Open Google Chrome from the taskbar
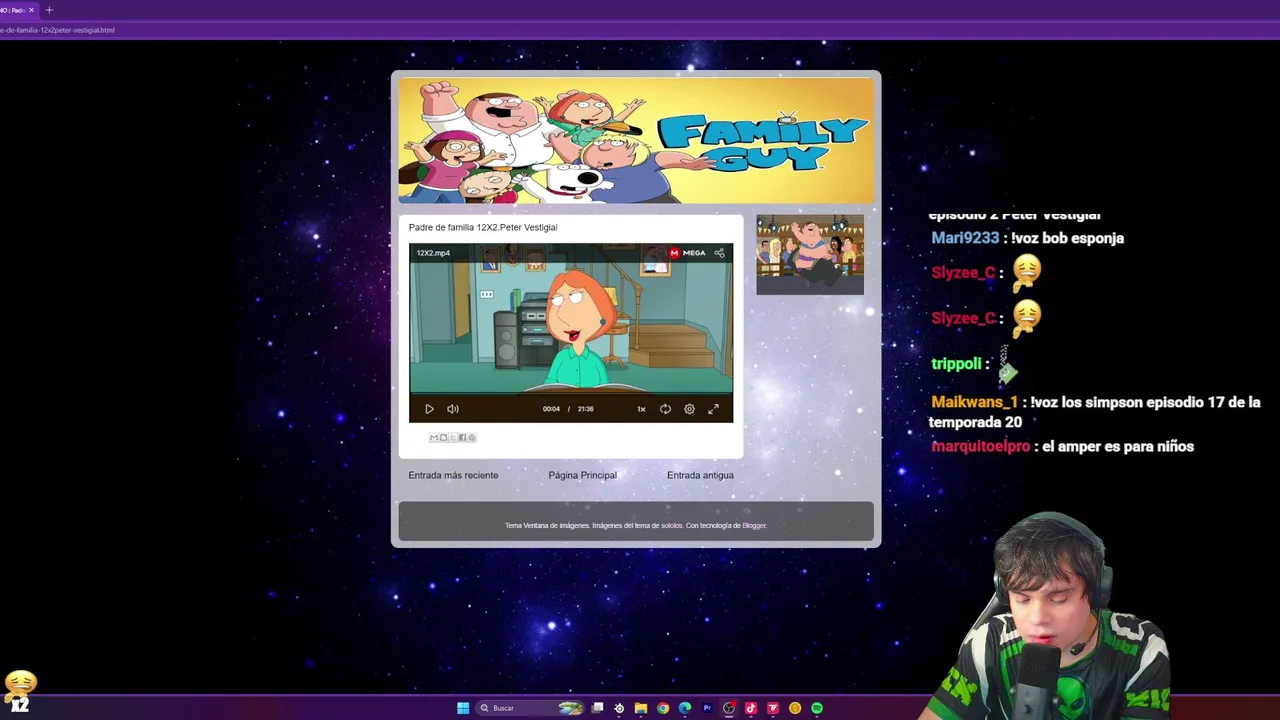 [663, 708]
